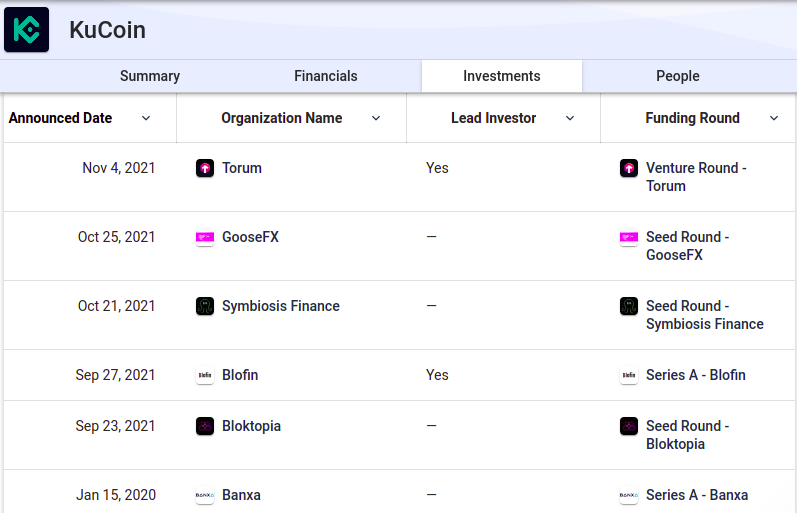Switch to the Summary tab
Screen dimensions: 797x513
pyautogui.click(x=150, y=76)
